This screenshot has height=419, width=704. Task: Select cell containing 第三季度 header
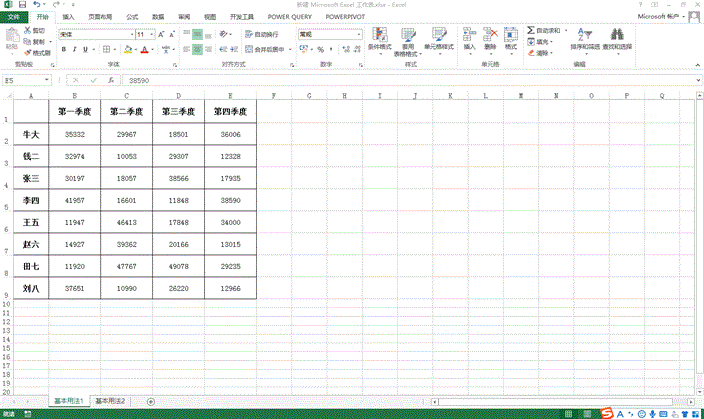[178, 111]
